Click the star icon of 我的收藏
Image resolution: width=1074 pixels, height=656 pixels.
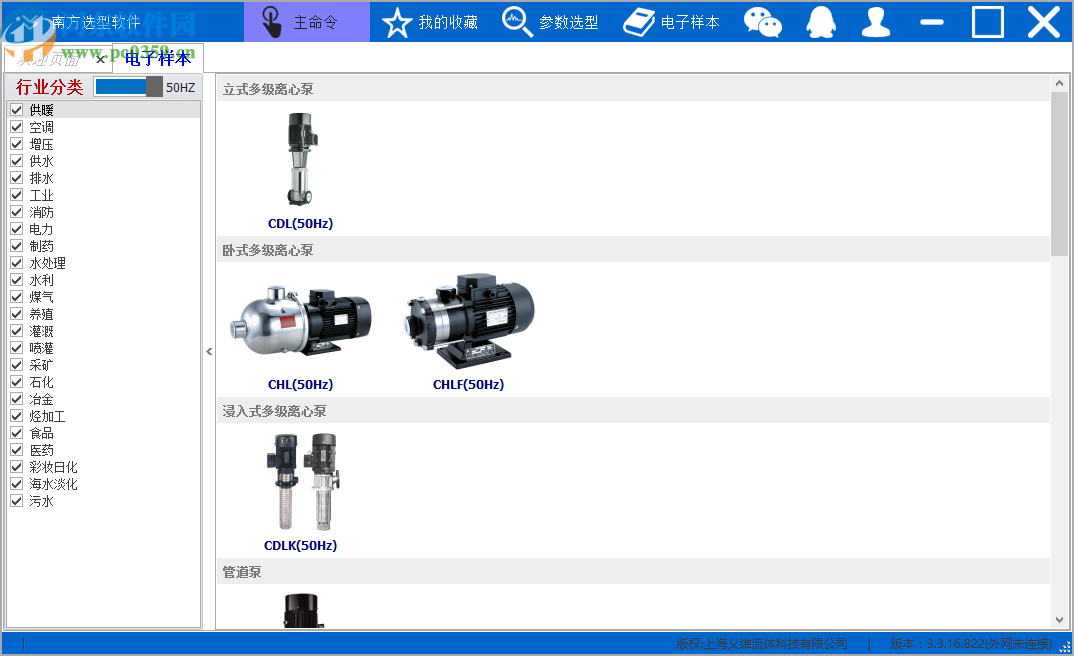coord(397,23)
